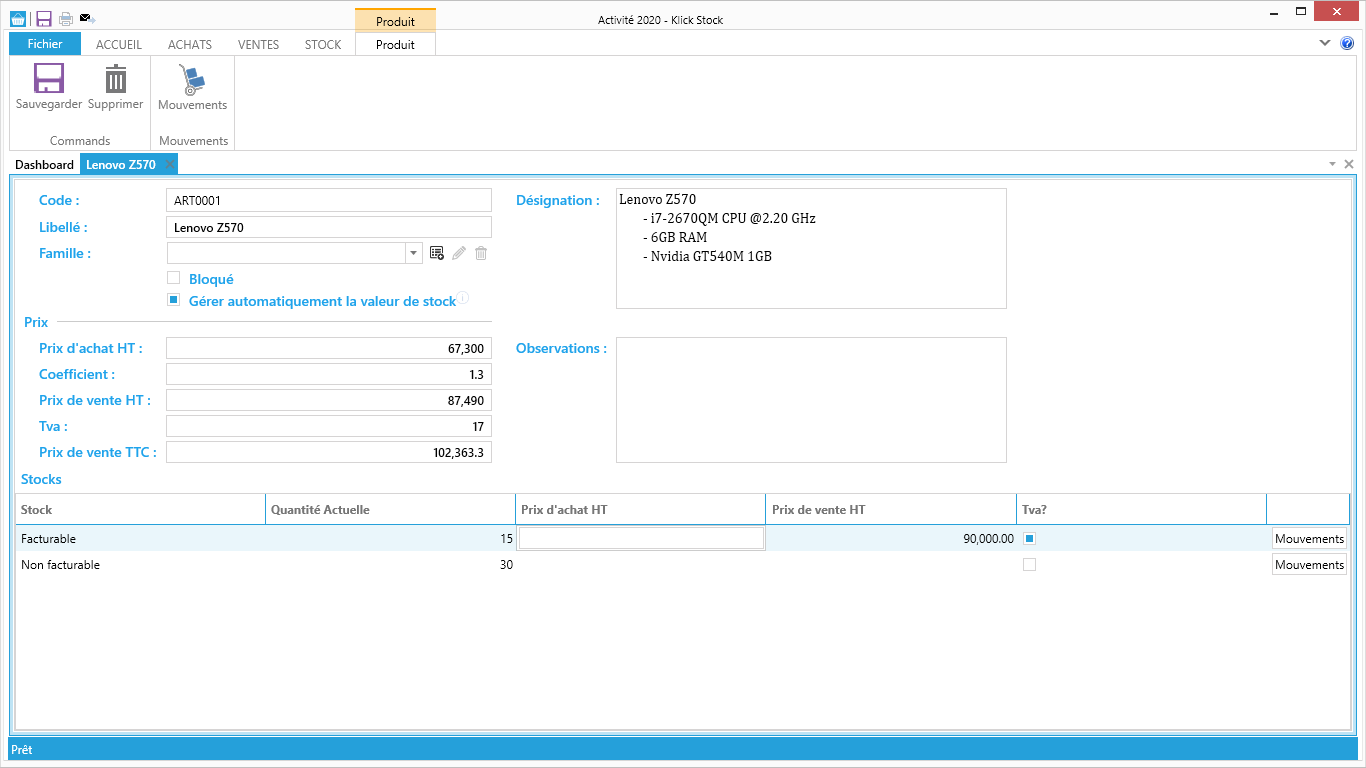Collapse the ribbon with chevron arrow
Image resolution: width=1366 pixels, height=768 pixels.
(1325, 43)
